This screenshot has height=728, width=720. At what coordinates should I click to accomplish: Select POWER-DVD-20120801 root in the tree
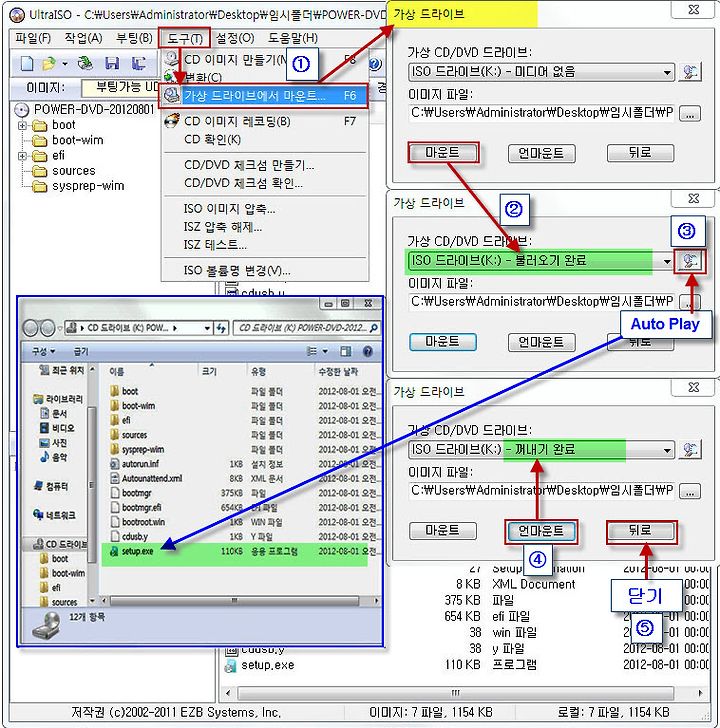(93, 110)
